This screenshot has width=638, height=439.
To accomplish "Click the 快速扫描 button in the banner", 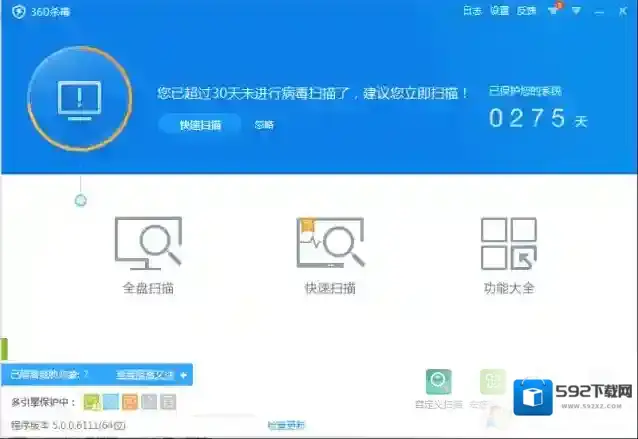I will click(200, 125).
